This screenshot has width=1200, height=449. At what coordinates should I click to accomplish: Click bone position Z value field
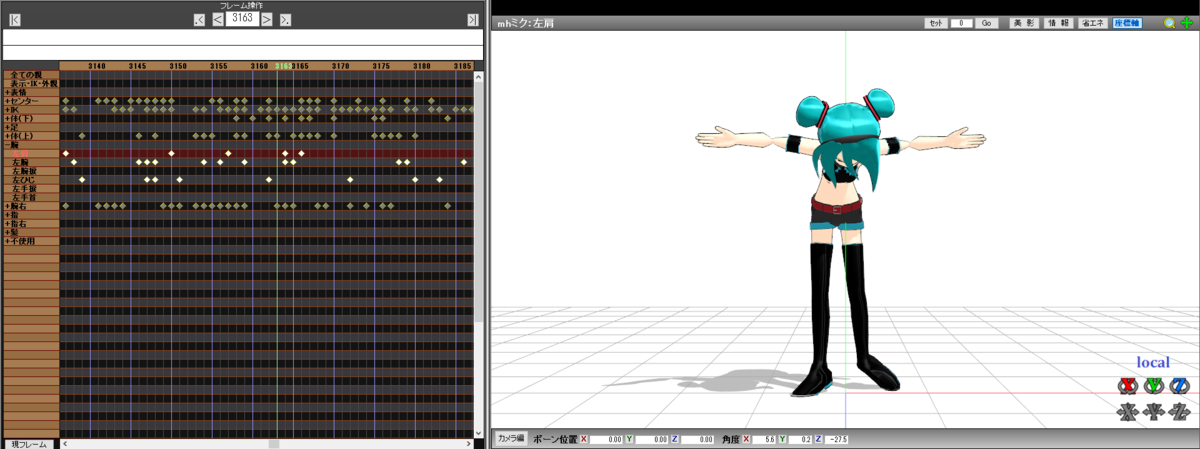point(698,439)
